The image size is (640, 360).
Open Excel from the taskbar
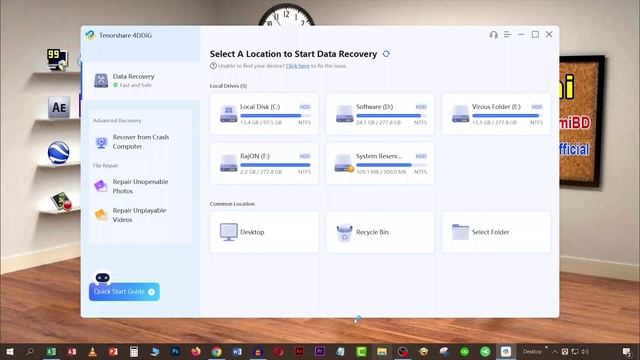pyautogui.click(x=51, y=351)
